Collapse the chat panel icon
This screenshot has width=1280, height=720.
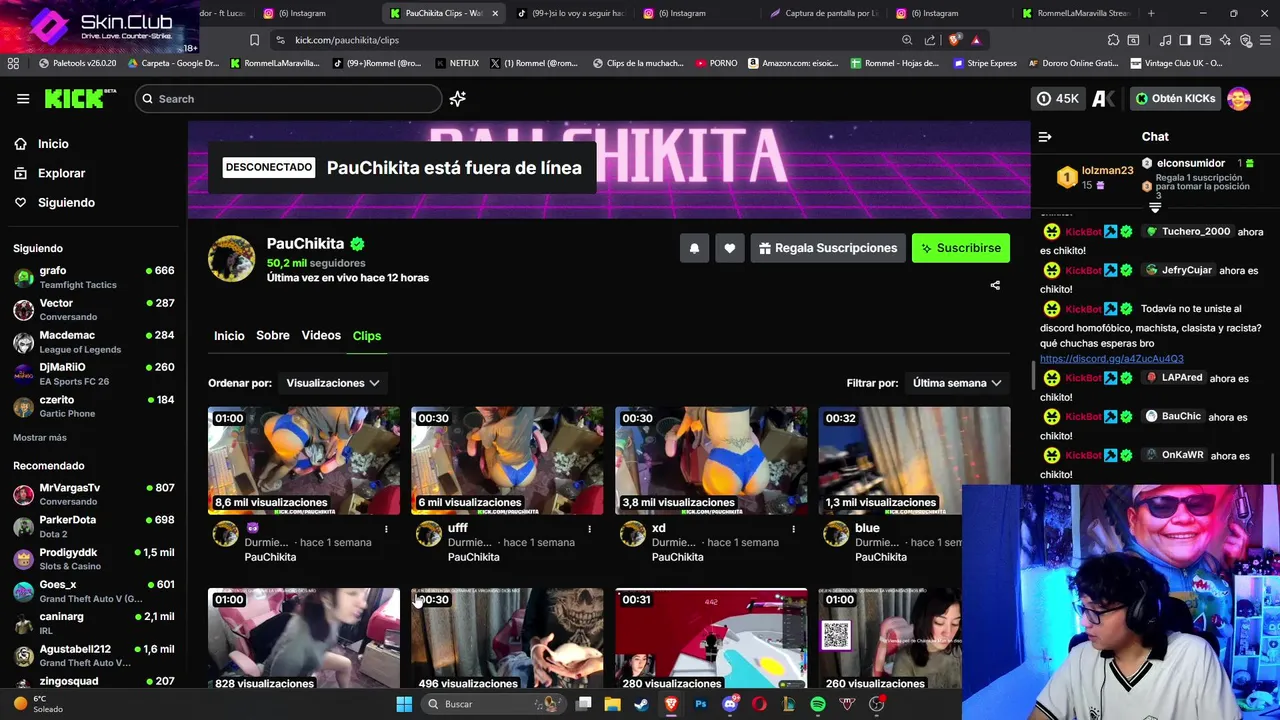(x=1045, y=137)
